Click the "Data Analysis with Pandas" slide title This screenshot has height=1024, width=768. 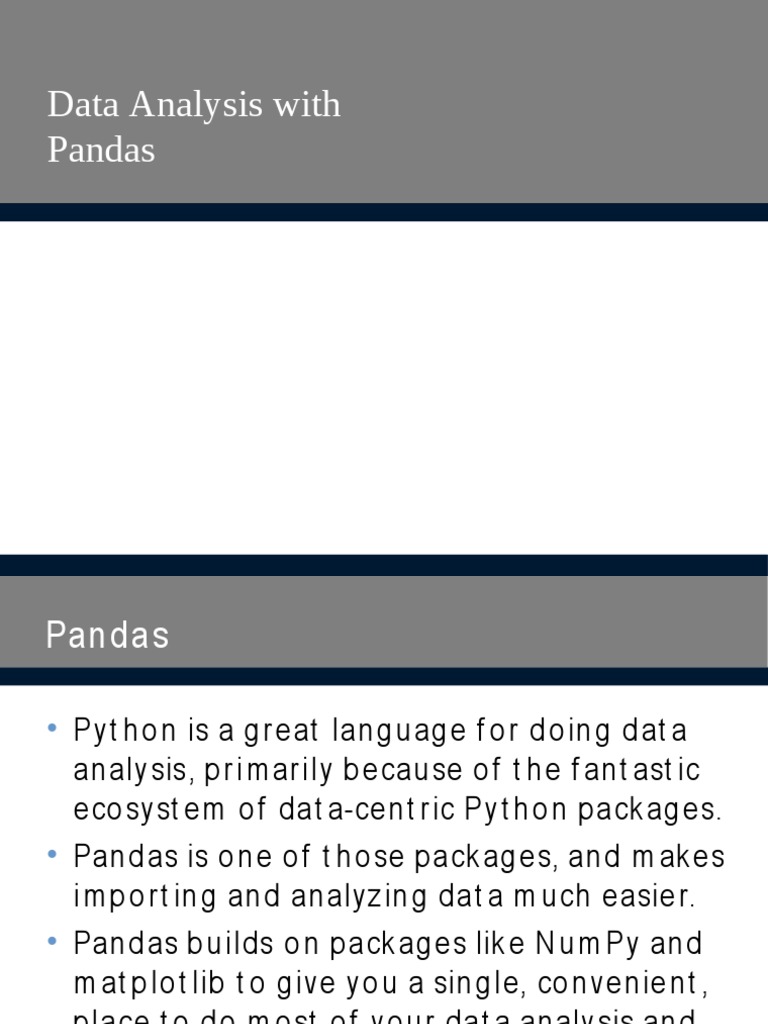point(193,127)
